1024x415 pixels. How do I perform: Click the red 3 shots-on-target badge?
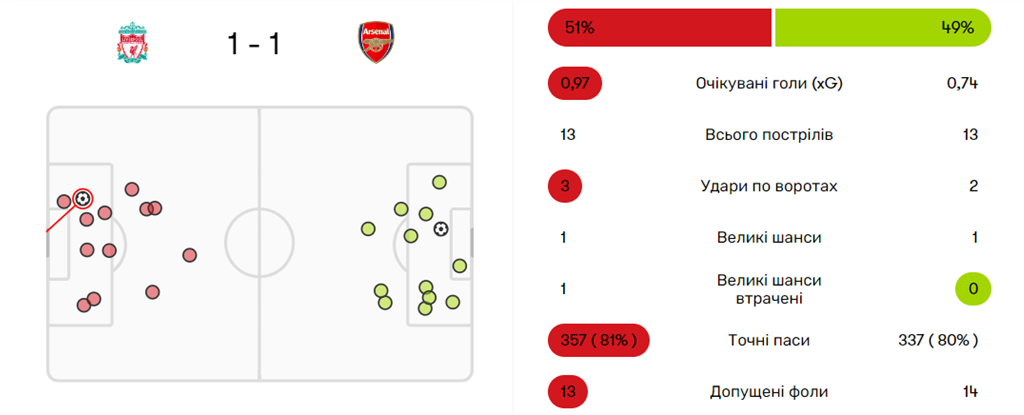(x=566, y=186)
